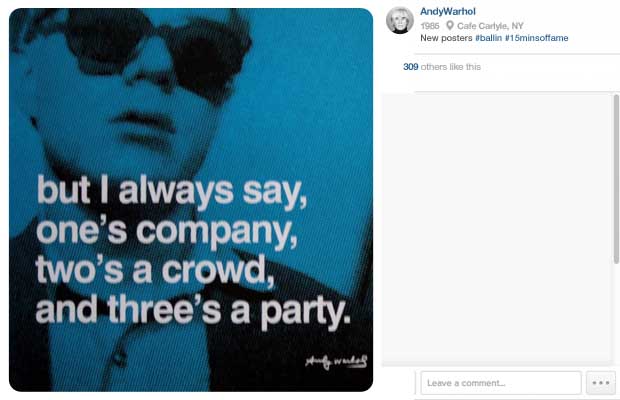
Task: Click the blue Warhol poster image
Action: coord(191,200)
